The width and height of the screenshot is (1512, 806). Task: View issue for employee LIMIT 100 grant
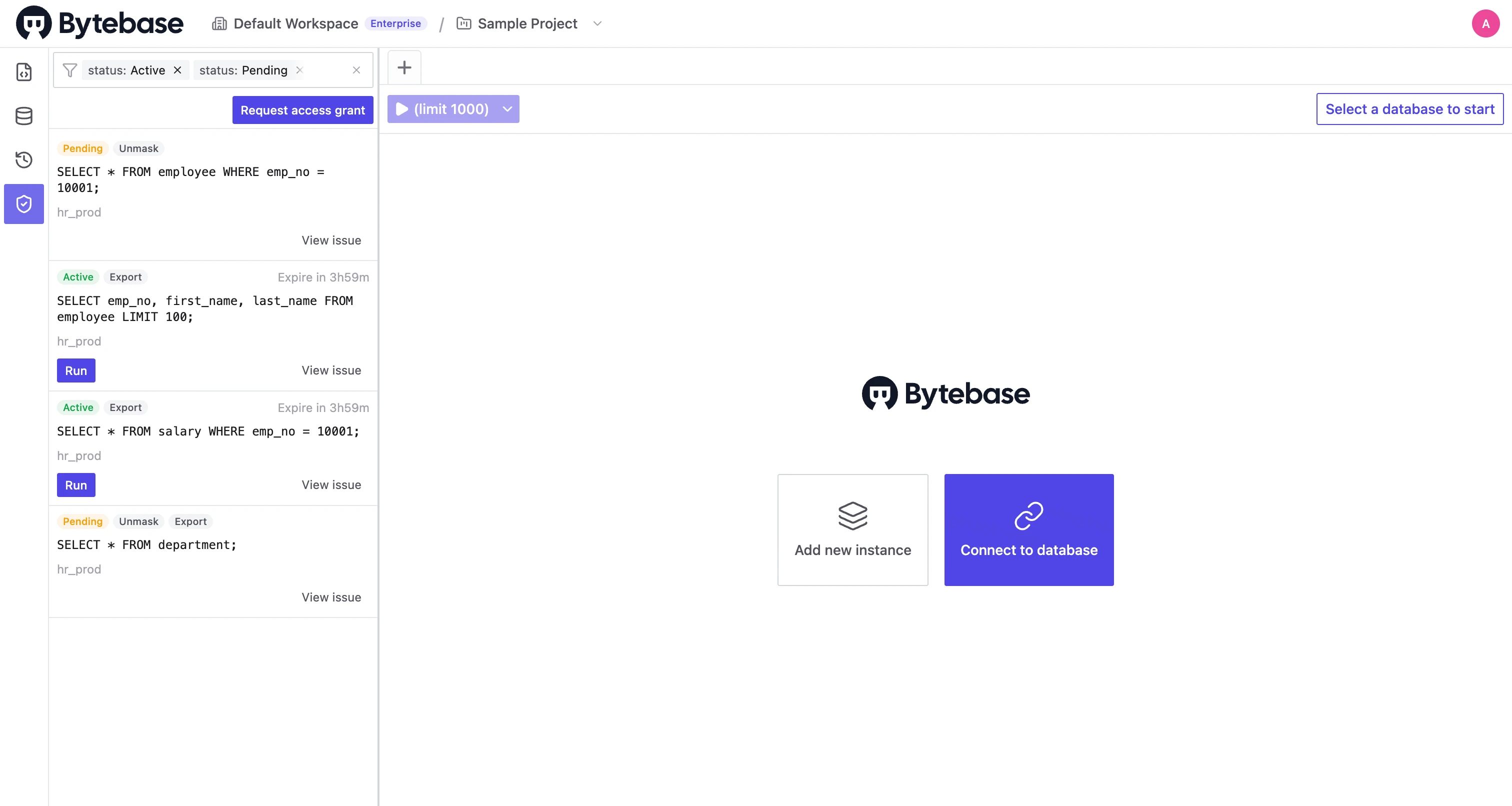coord(331,370)
